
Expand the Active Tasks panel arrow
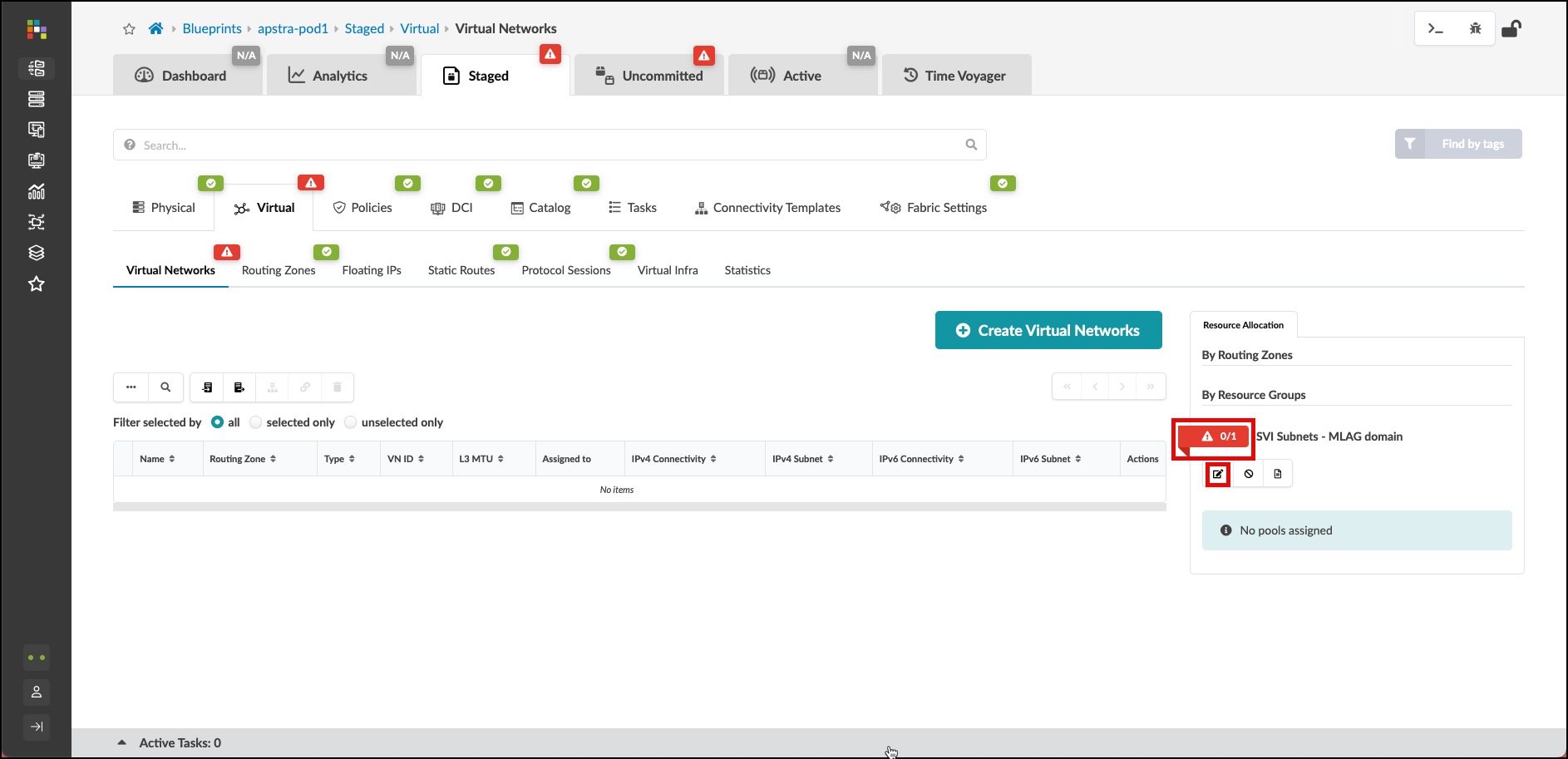(122, 742)
